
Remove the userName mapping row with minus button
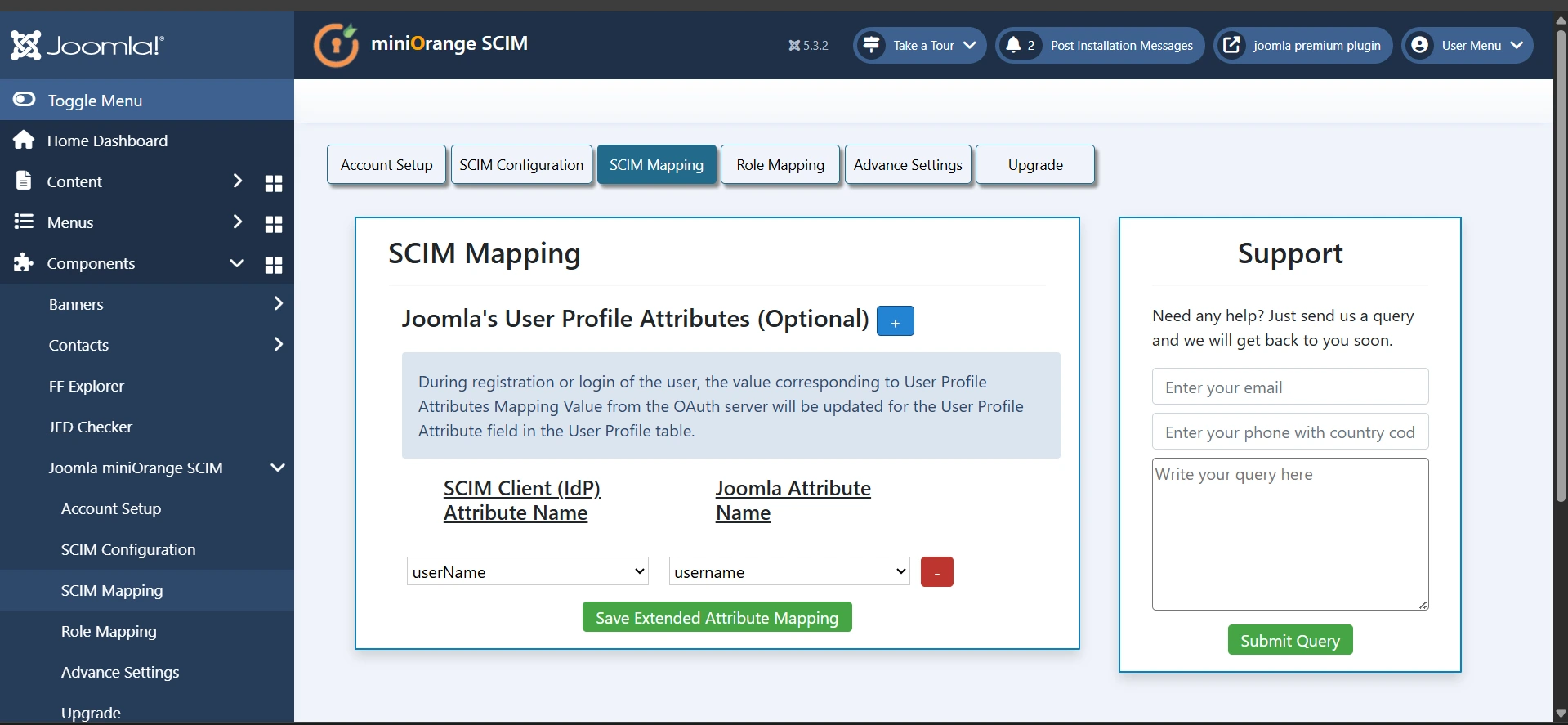click(x=936, y=572)
